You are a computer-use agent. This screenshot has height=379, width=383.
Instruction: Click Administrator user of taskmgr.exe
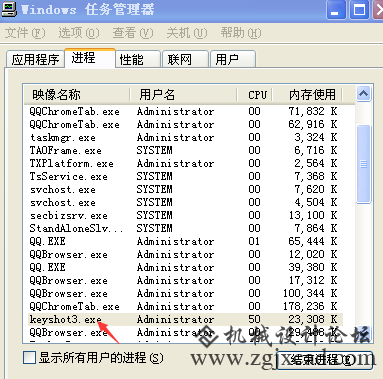pyautogui.click(x=175, y=137)
